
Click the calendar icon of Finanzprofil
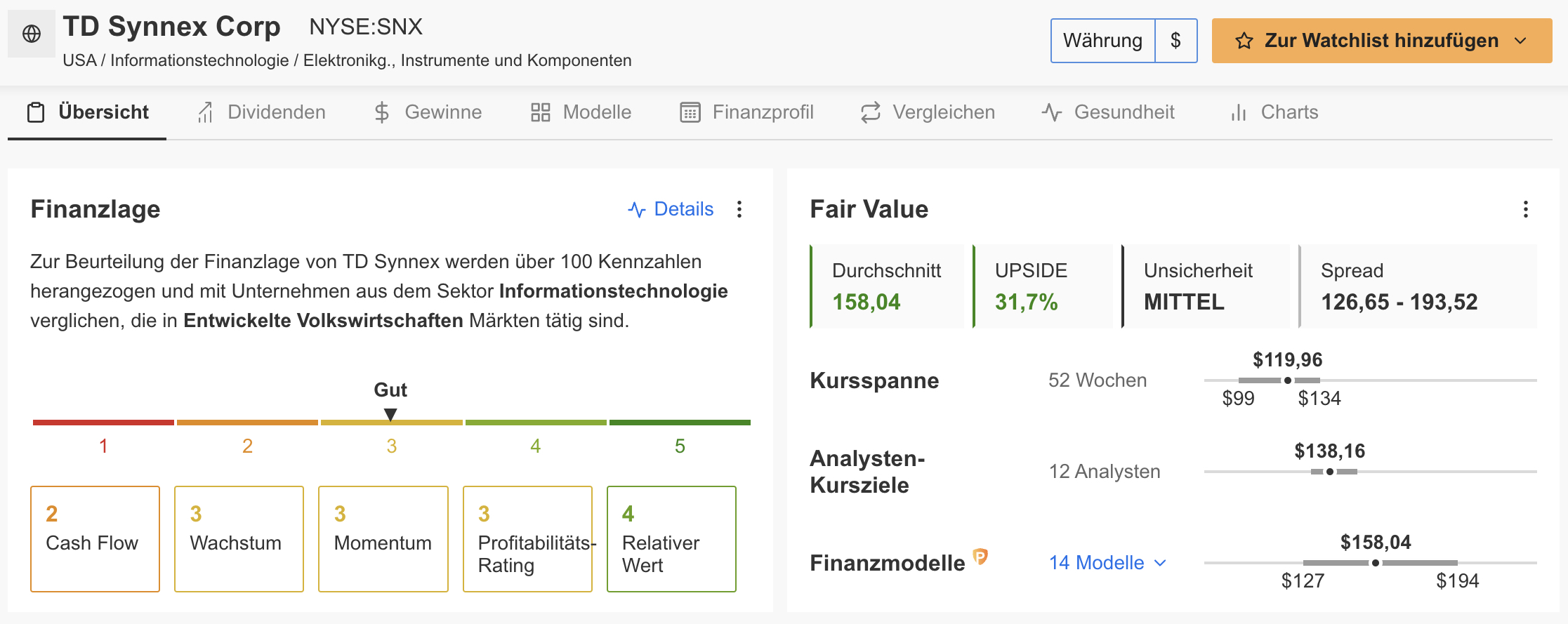point(690,112)
